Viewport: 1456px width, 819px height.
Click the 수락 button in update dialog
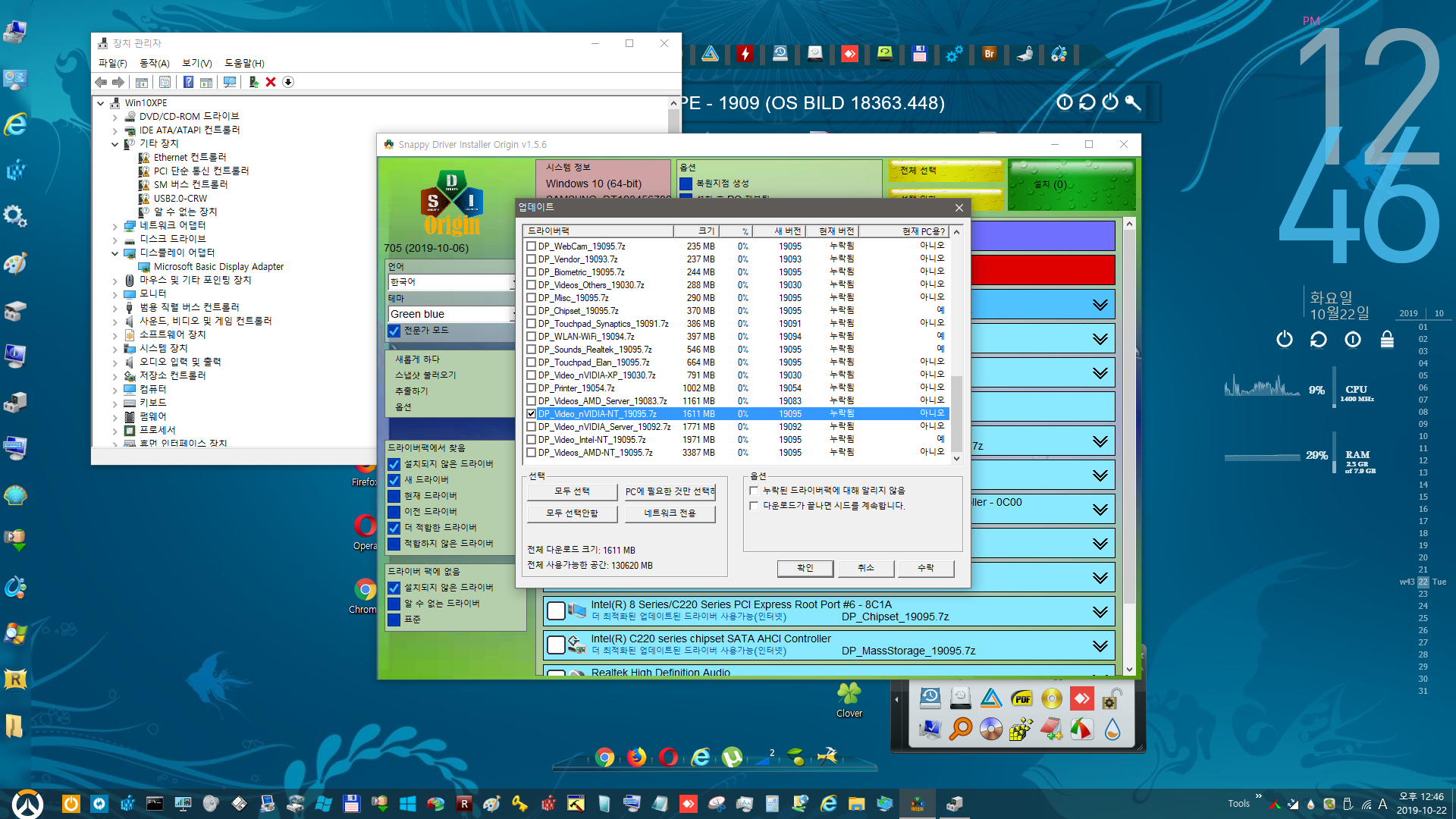pos(926,568)
